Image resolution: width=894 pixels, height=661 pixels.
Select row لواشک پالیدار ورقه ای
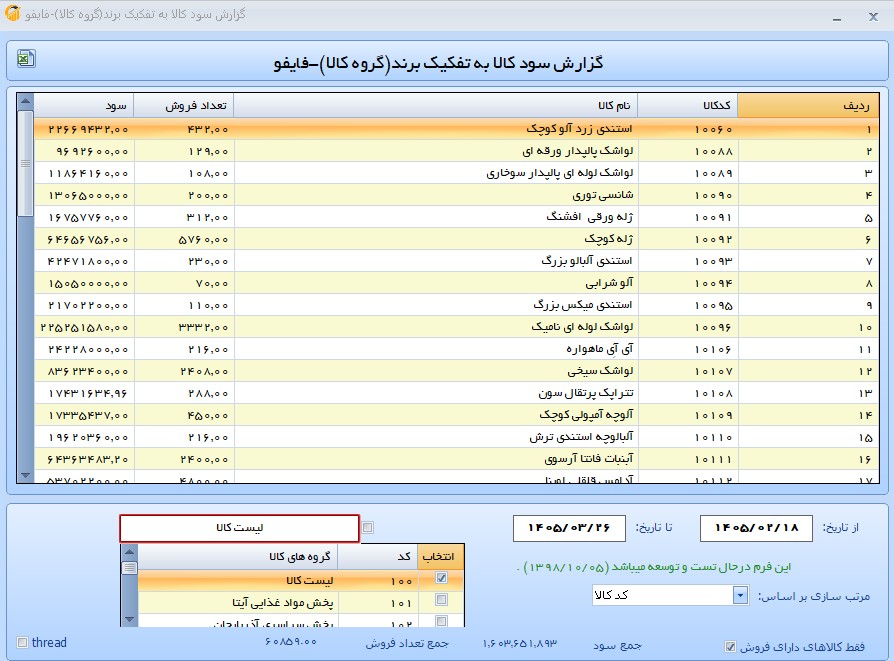(x=456, y=152)
